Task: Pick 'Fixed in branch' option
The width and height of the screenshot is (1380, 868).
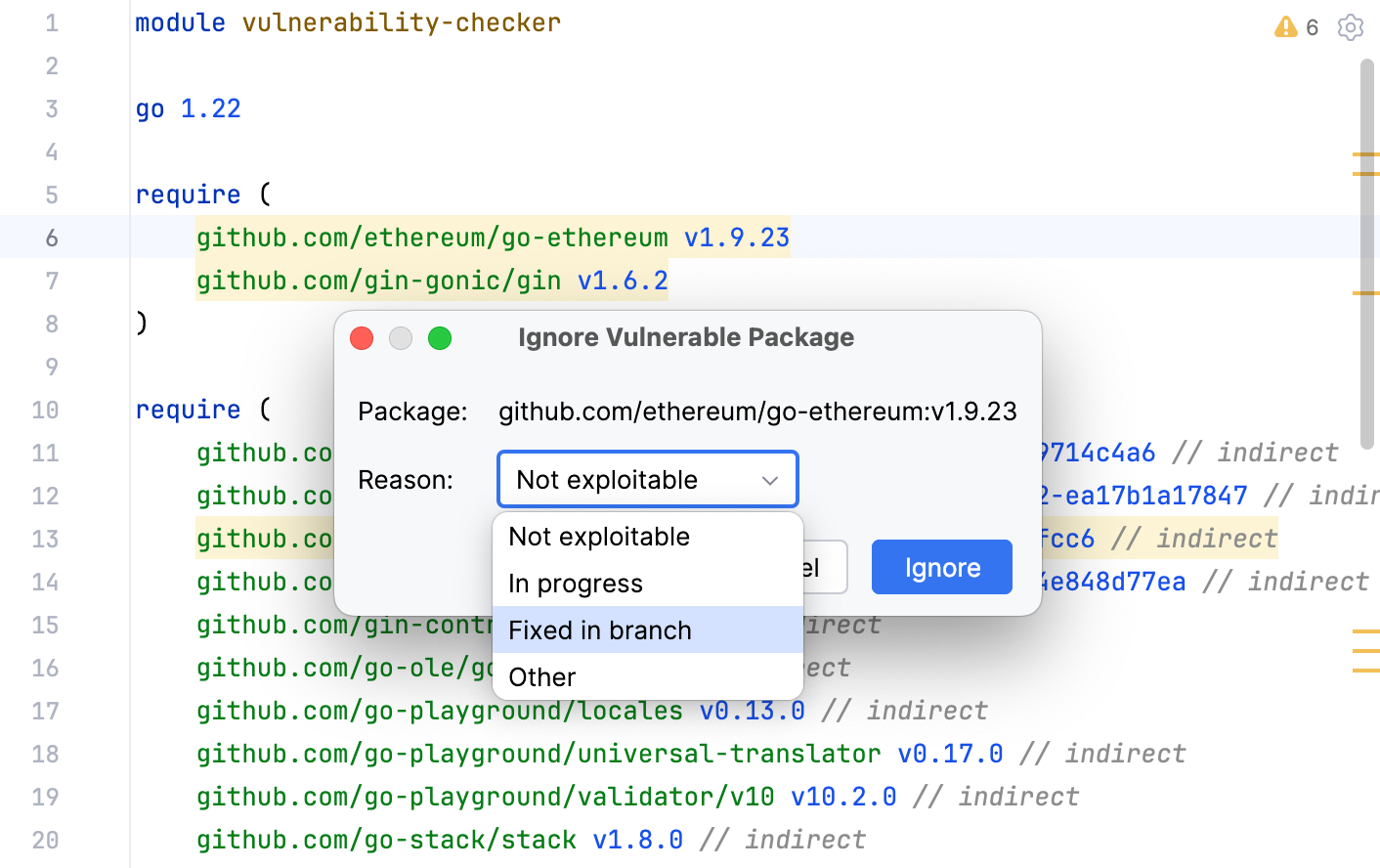Action: [x=600, y=630]
